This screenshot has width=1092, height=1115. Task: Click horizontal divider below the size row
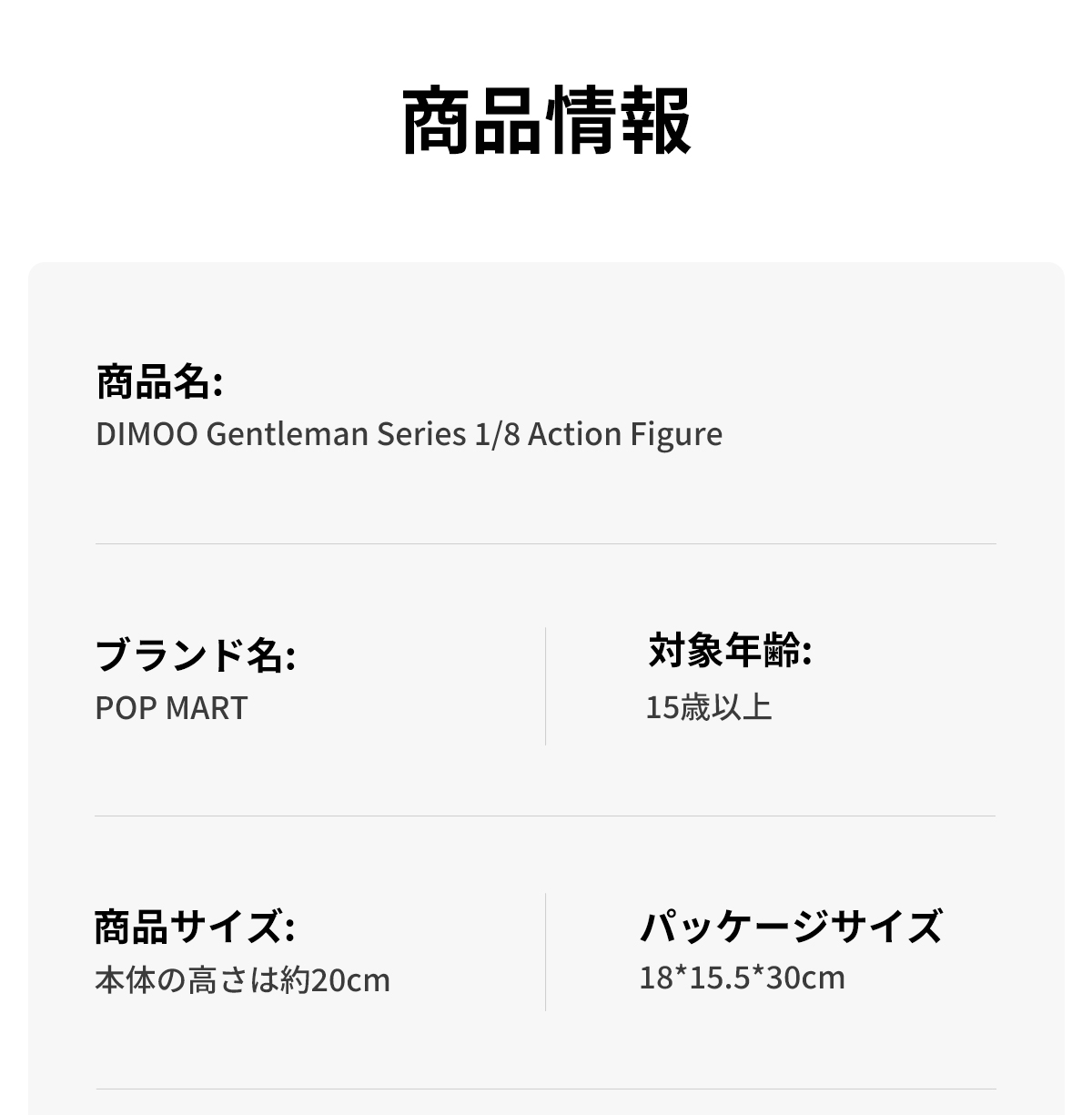coord(546,1089)
